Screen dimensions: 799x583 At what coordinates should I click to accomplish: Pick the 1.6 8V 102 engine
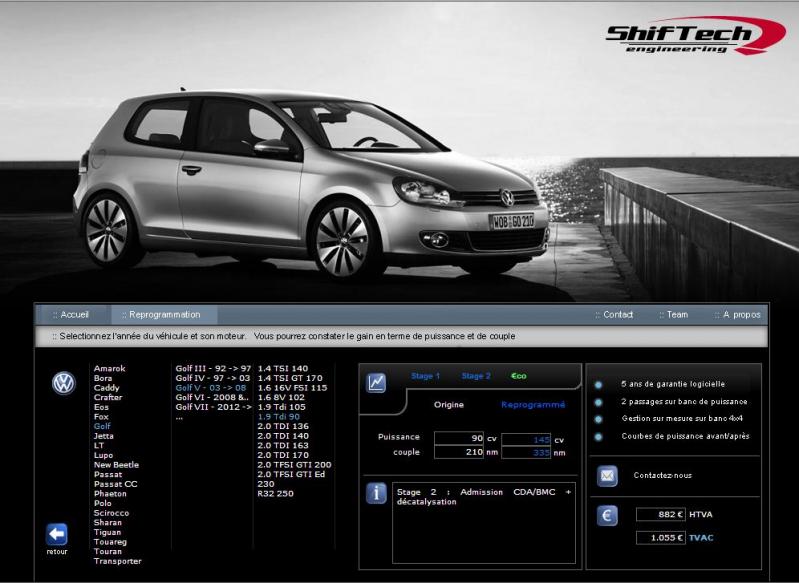tap(281, 398)
